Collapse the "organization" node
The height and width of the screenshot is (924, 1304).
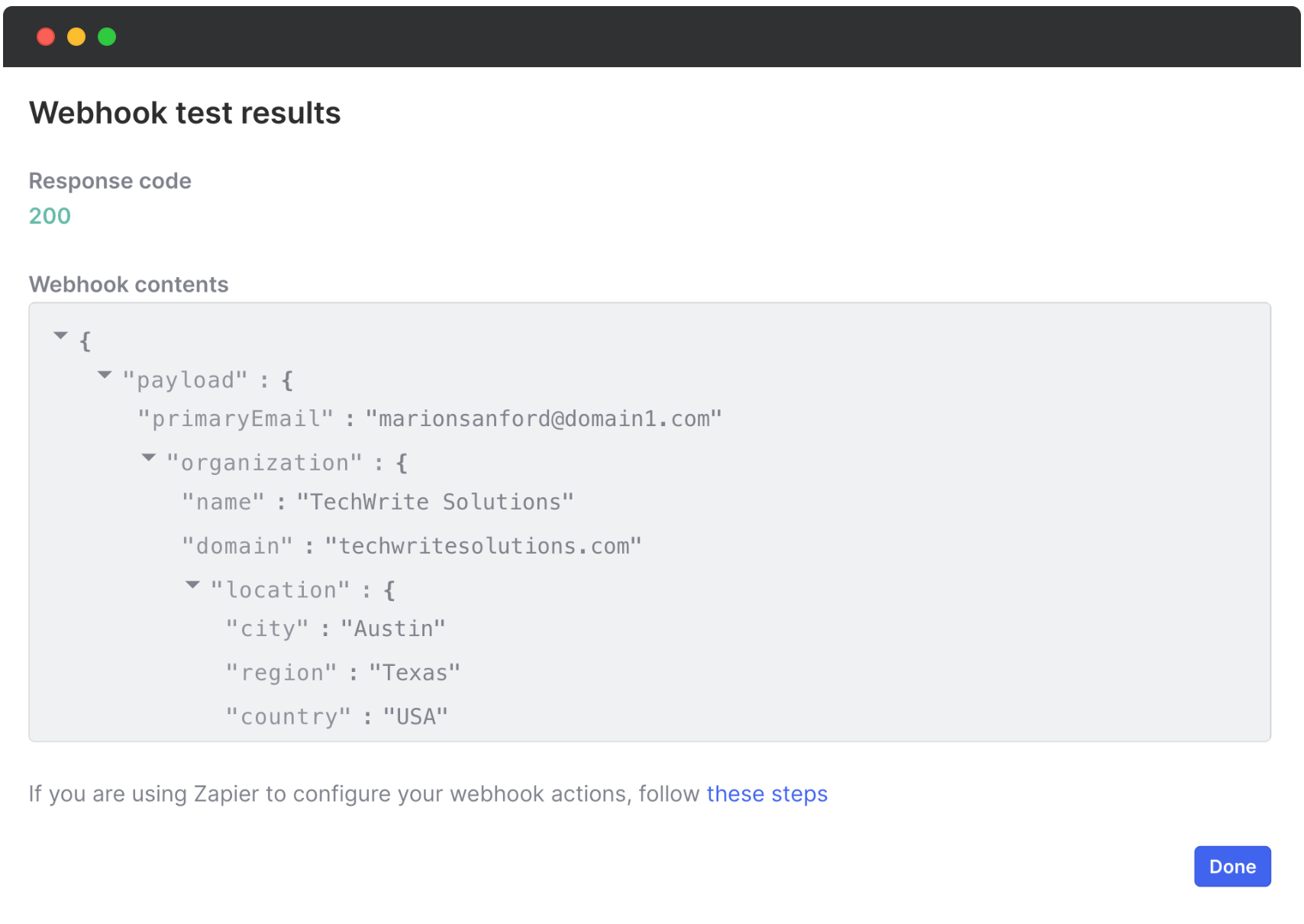[x=149, y=458]
